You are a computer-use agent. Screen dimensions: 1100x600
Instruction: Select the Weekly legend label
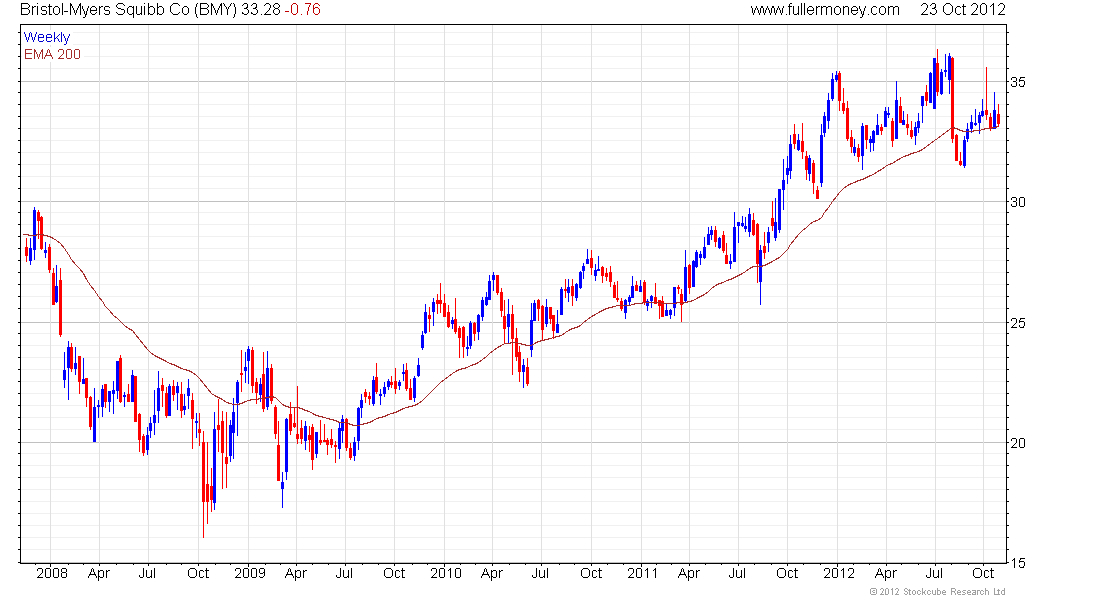pyautogui.click(x=47, y=37)
